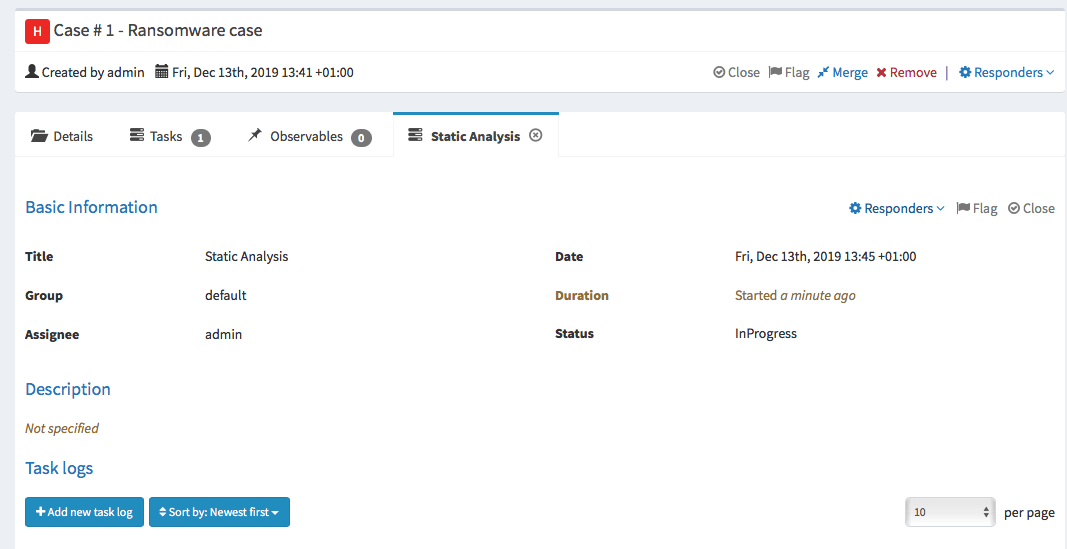Screen dimensions: 1067x549
Task: Go to the Observables tab
Action: (x=310, y=137)
